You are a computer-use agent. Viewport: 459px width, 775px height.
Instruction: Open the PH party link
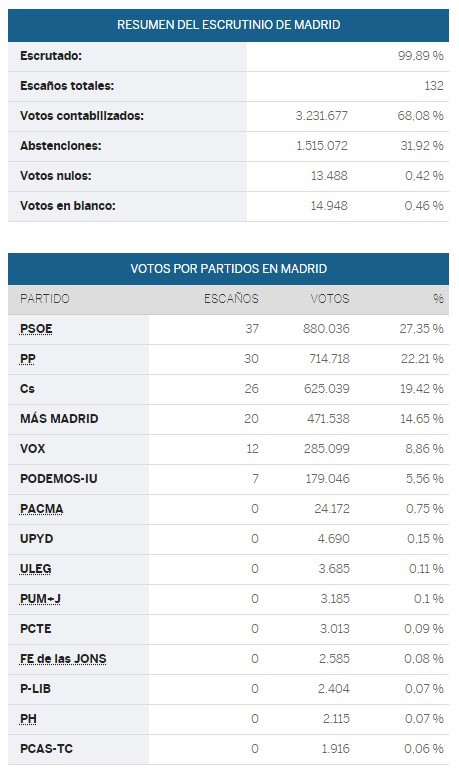[x=28, y=719]
